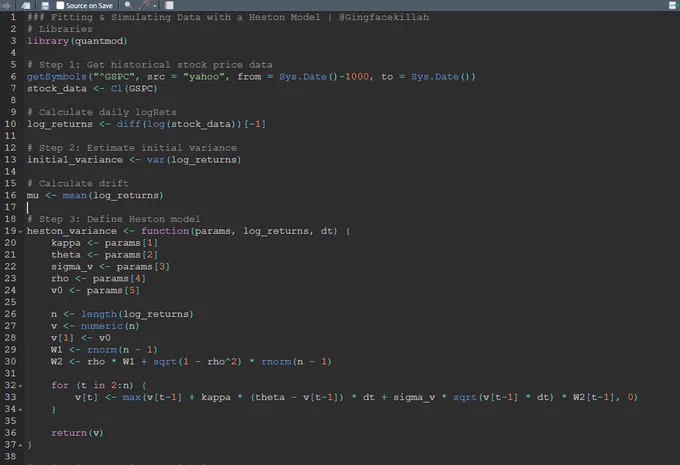
Task: Click the Save document floppy icon
Action: pyautogui.click(x=45, y=5)
